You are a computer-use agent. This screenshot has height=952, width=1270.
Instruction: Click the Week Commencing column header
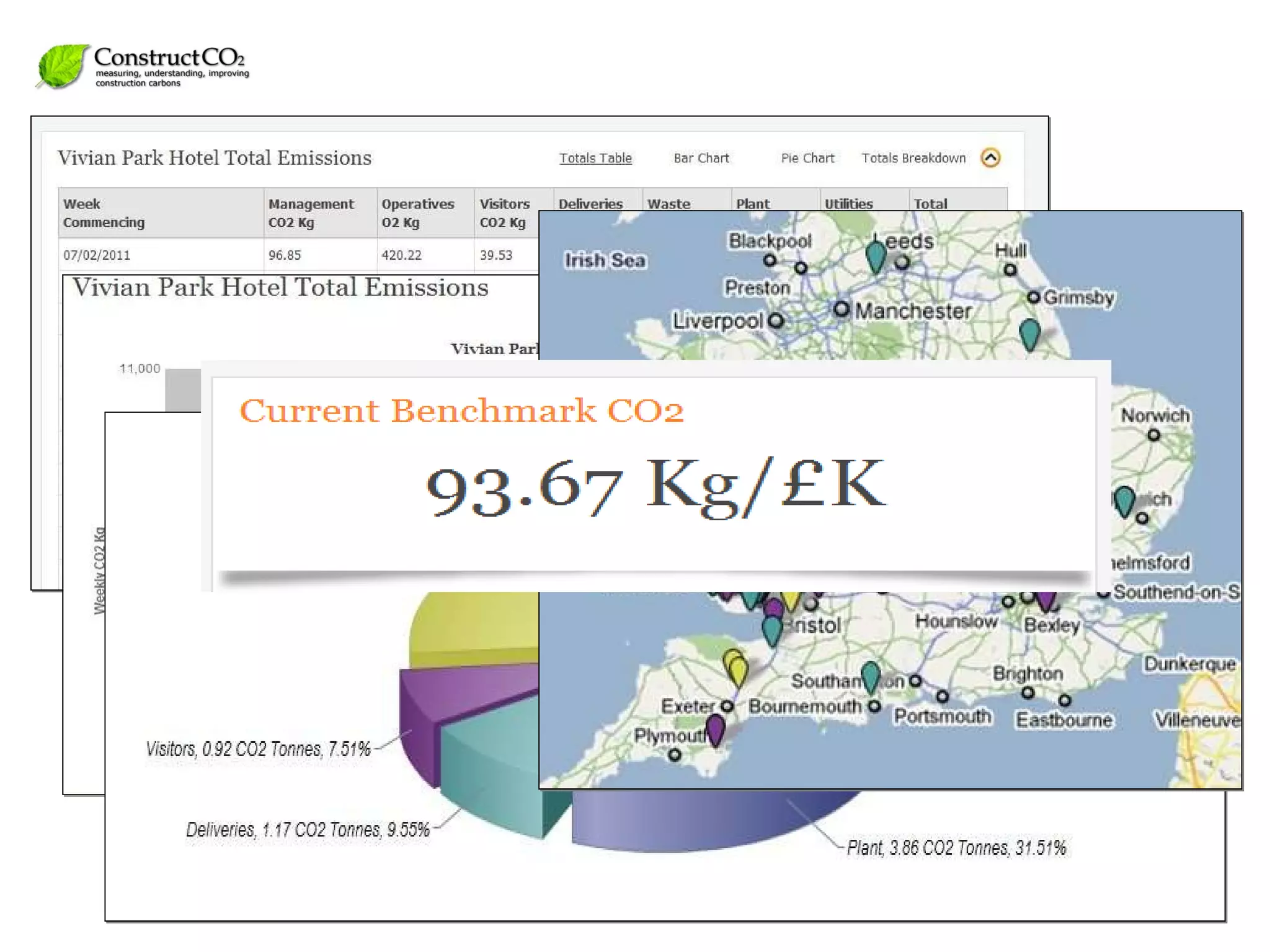104,213
